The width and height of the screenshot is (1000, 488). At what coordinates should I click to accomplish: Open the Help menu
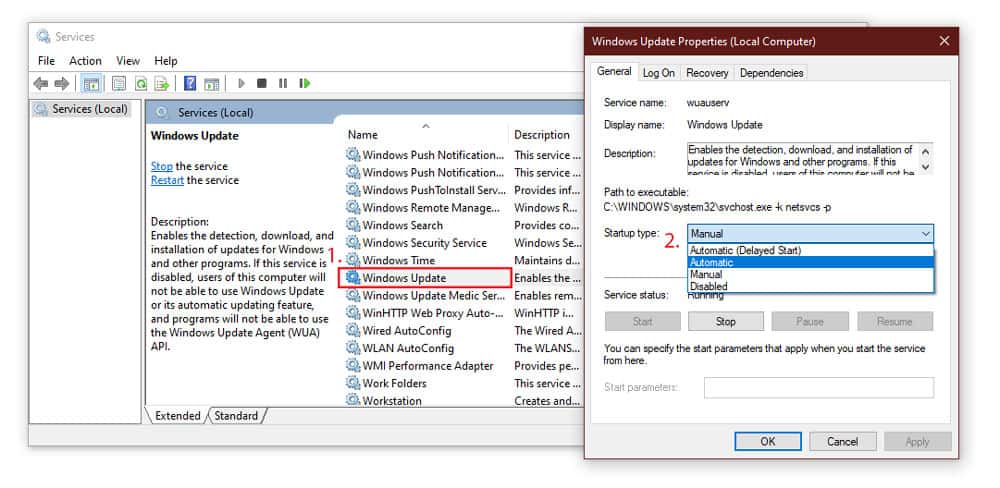pos(166,61)
